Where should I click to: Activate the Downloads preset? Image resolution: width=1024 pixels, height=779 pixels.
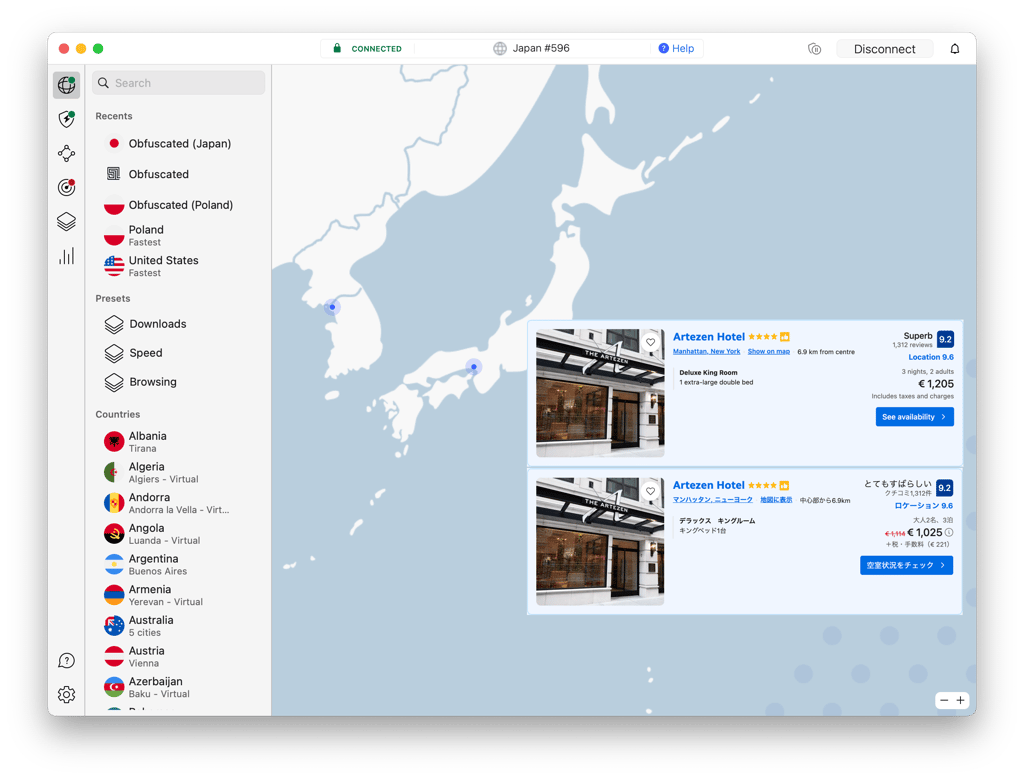[x=178, y=324]
